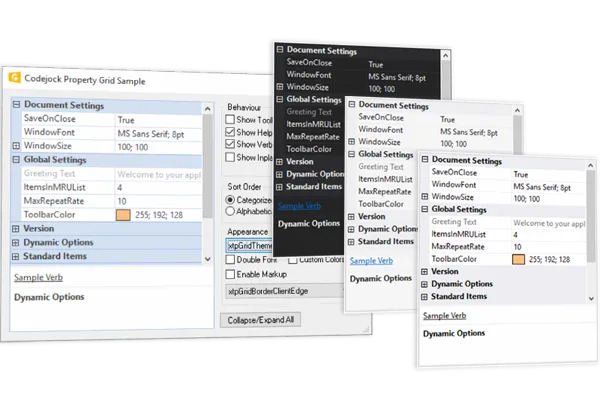The height and width of the screenshot is (400, 600).
Task: Expand WindowSize in the dark theme grid
Action: 280,87
